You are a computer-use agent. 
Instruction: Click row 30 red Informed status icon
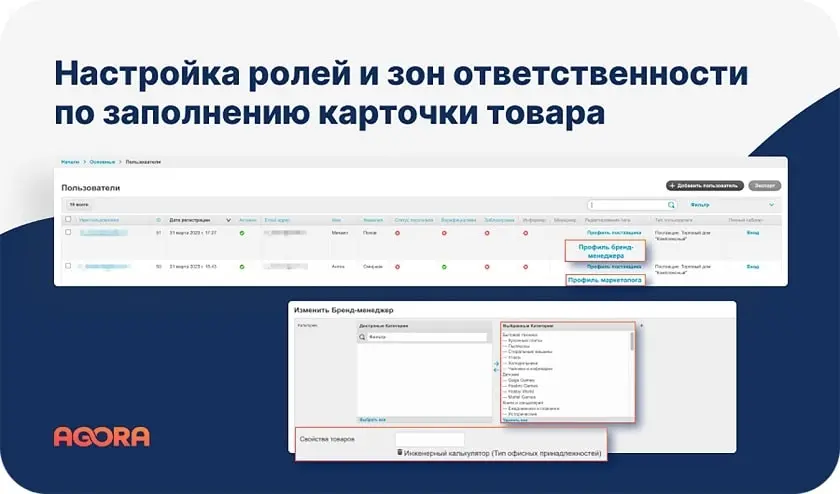526,267
